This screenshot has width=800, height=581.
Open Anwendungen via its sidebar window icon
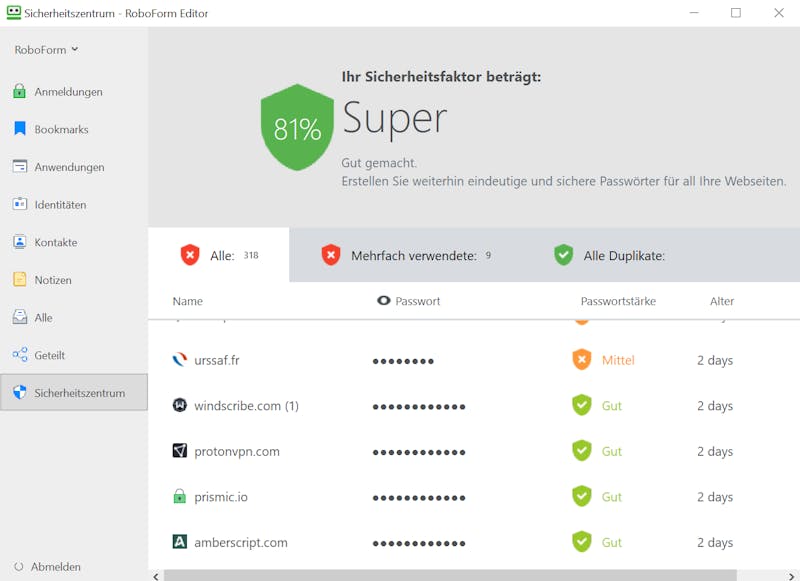pyautogui.click(x=19, y=166)
